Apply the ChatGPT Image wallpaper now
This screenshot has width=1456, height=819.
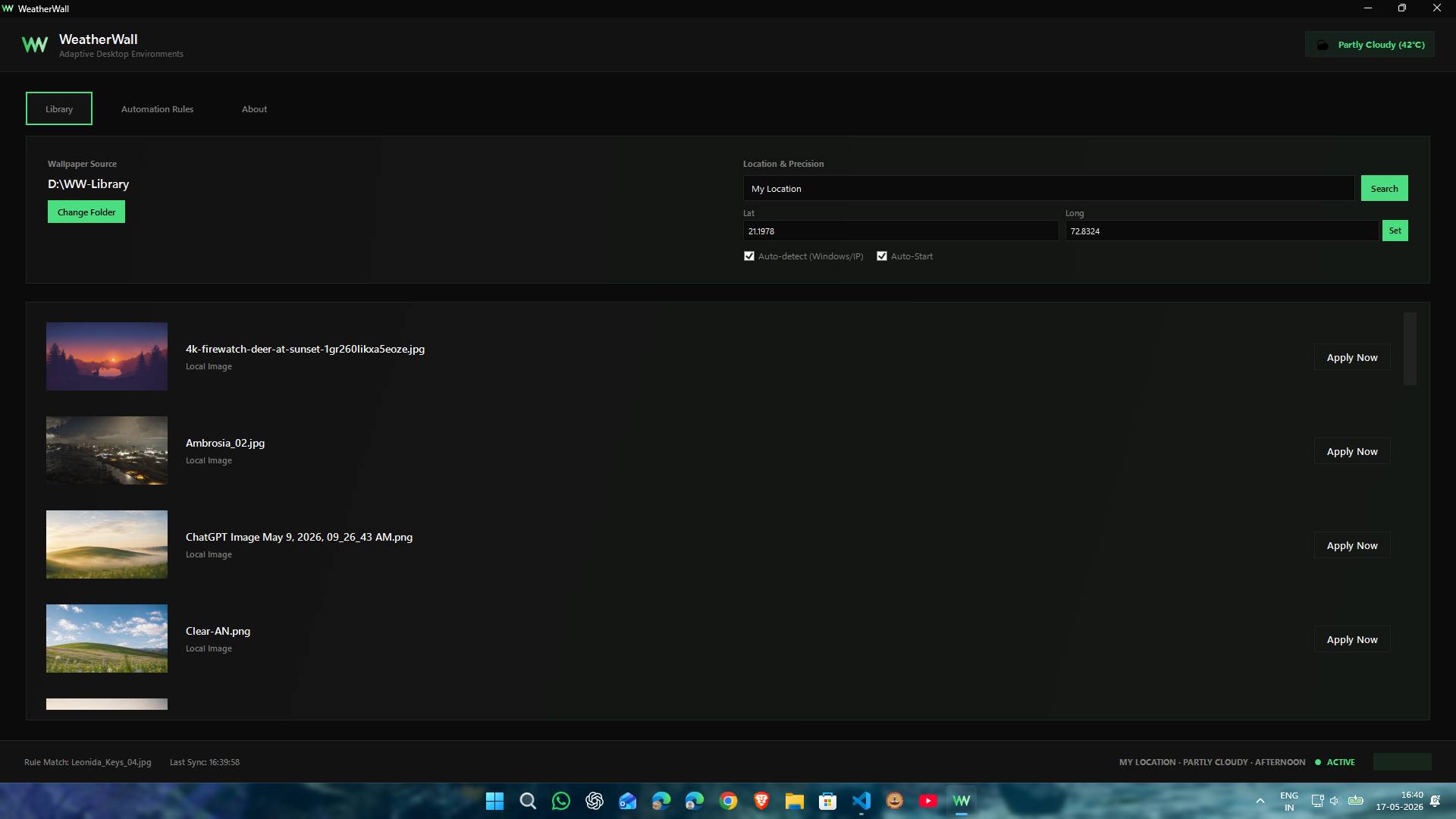pyautogui.click(x=1352, y=545)
